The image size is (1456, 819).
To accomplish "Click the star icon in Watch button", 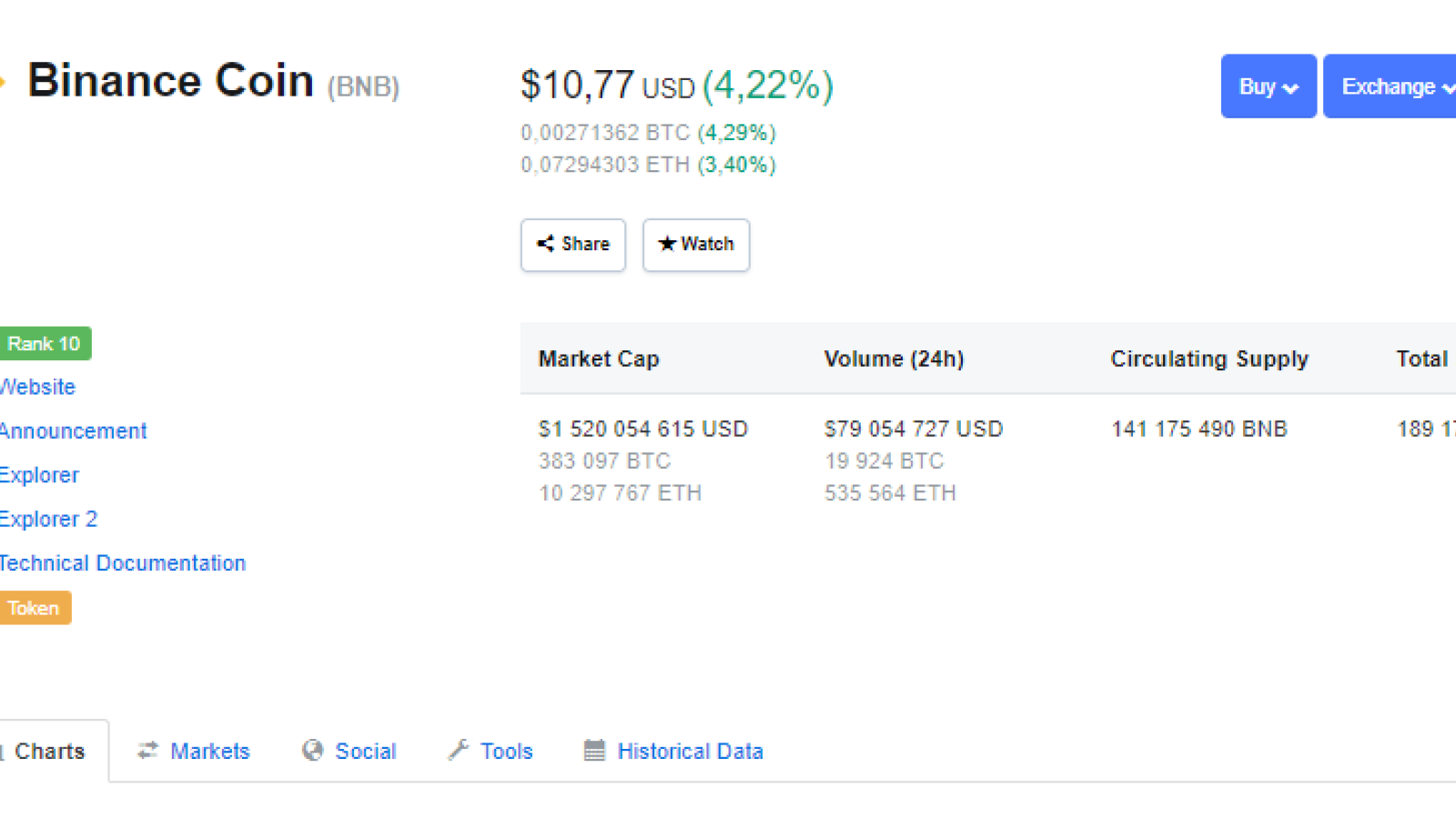I will click(x=667, y=244).
